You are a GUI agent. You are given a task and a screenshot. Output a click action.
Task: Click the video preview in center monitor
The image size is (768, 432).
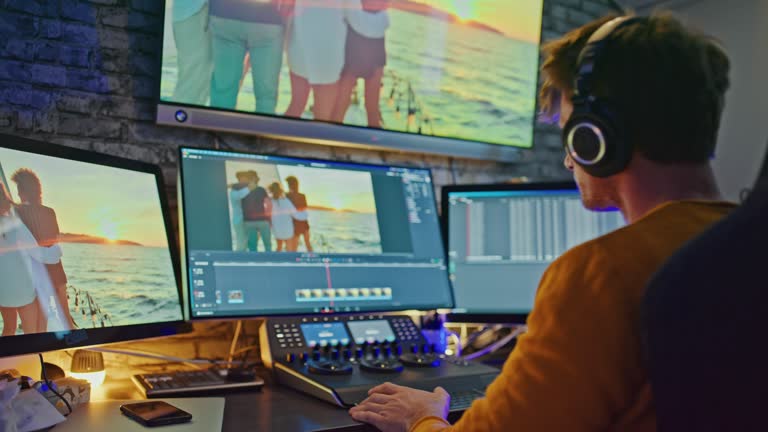coord(303,207)
